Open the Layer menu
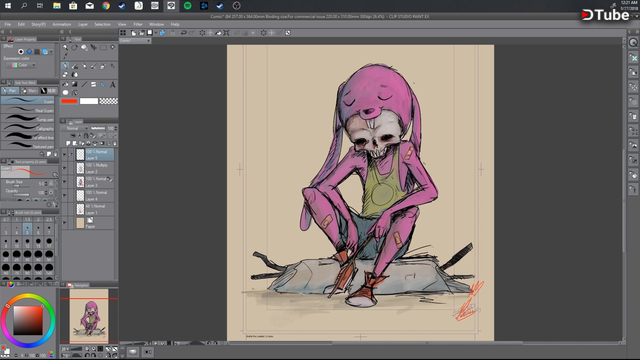The image size is (640, 360). (x=83, y=24)
